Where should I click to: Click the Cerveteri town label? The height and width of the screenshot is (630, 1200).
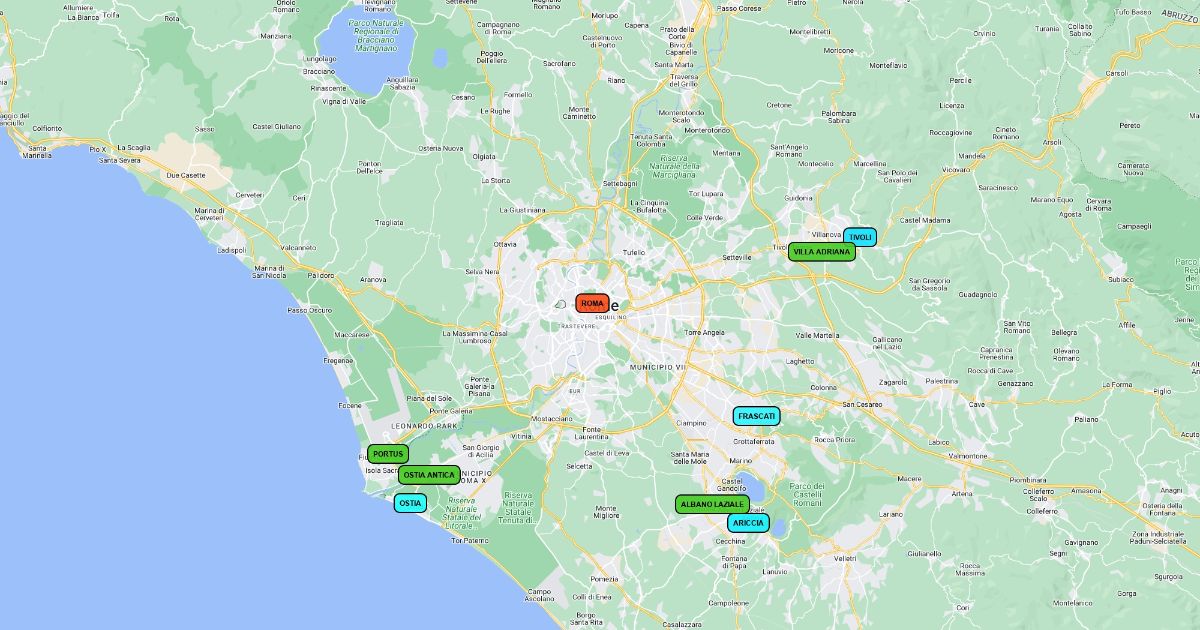point(249,195)
